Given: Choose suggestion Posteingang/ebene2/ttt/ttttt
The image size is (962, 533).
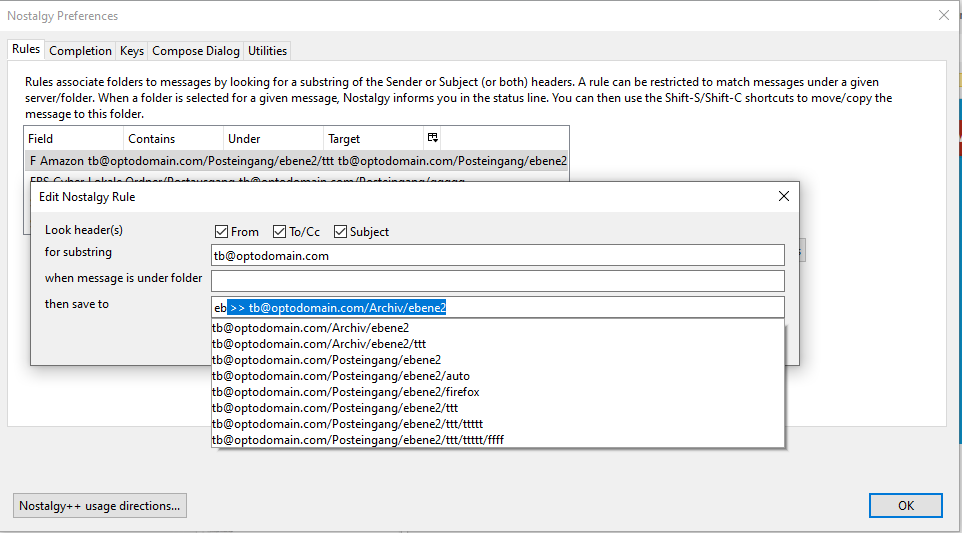Looking at the screenshot, I should (x=498, y=424).
